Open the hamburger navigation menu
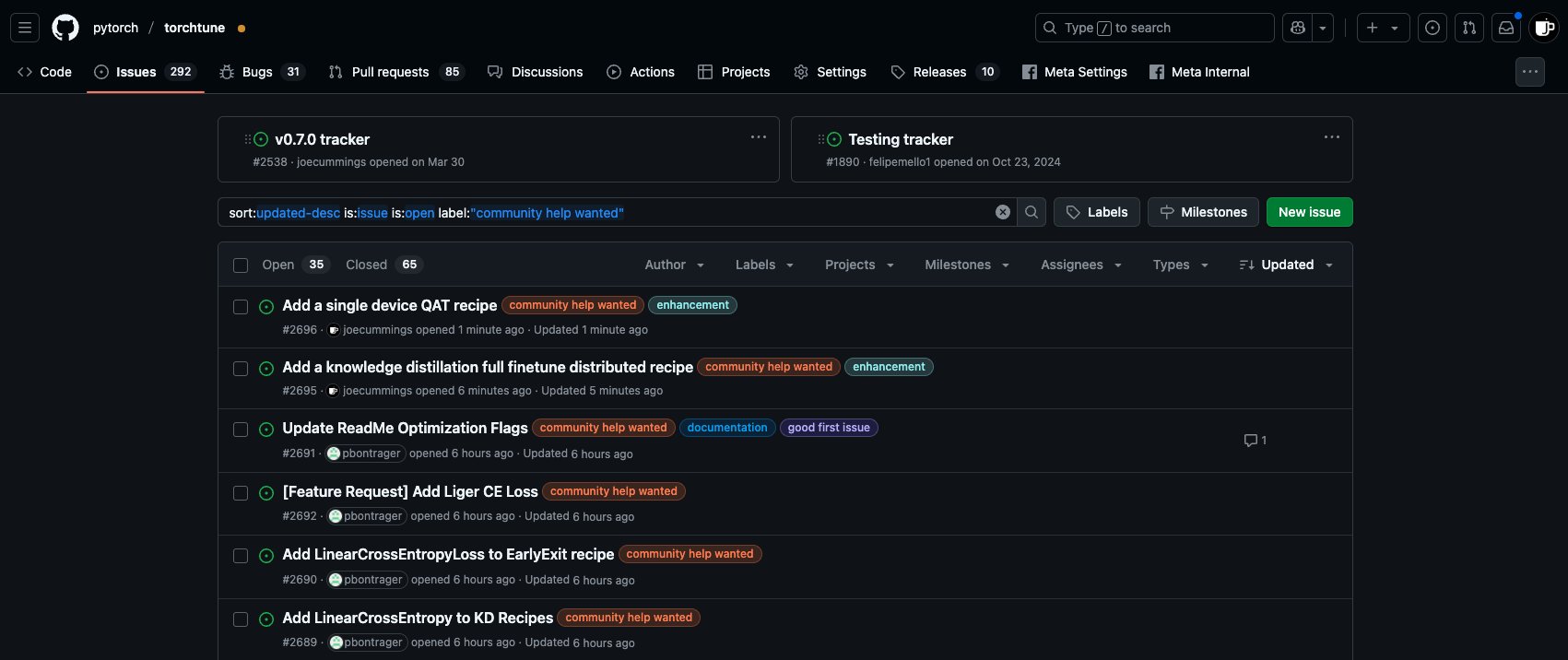Viewport: 1568px width, 660px height. 25,28
